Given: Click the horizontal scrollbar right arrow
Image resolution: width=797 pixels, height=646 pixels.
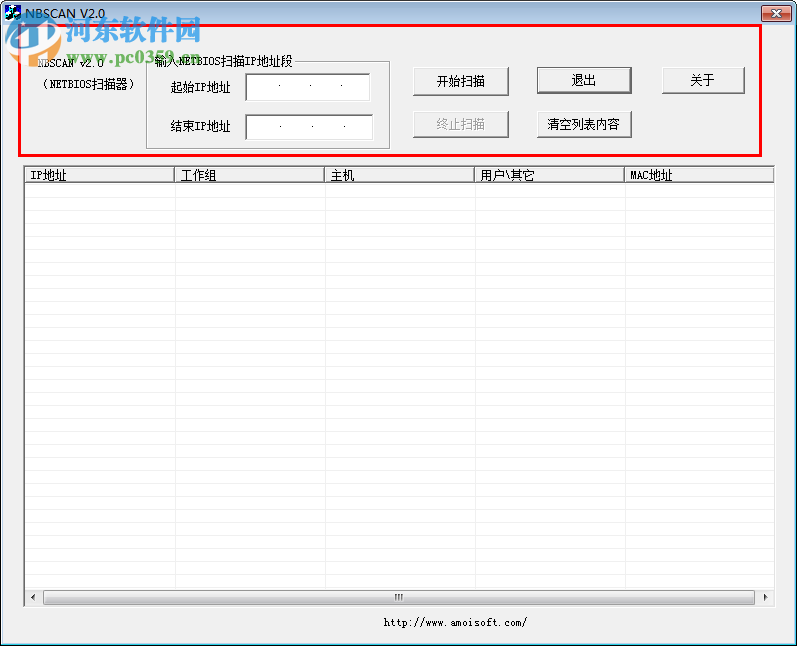Looking at the screenshot, I should 765,597.
